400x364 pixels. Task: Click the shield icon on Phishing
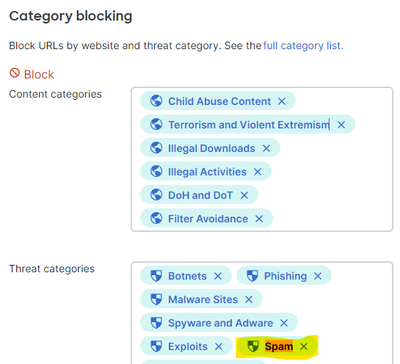click(x=252, y=276)
